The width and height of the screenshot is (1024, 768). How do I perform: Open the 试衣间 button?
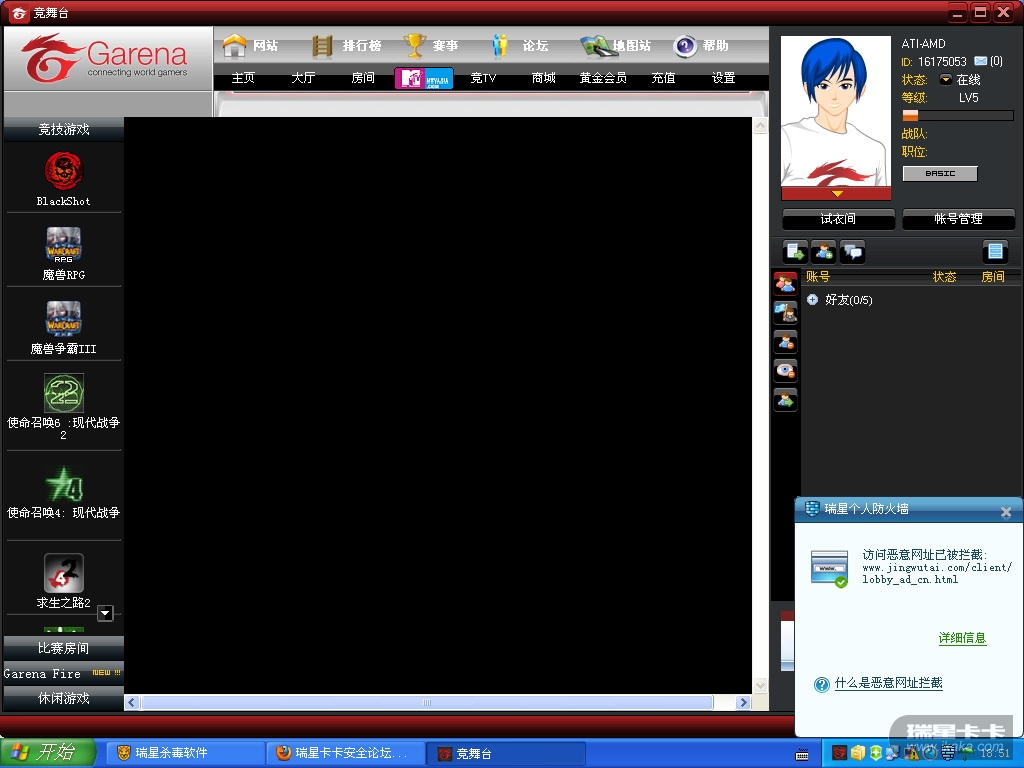[x=839, y=219]
